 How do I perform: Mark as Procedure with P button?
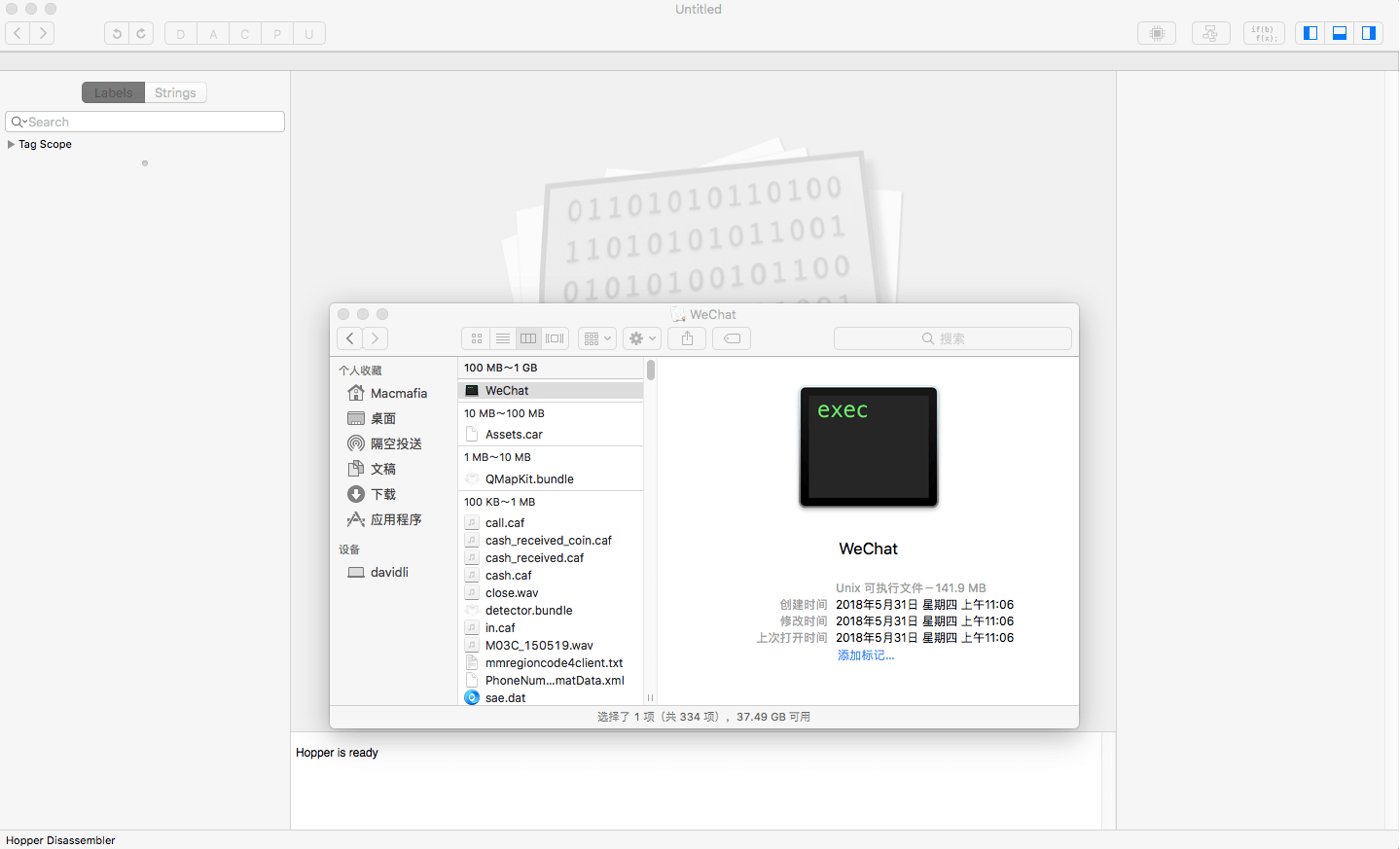pos(277,33)
